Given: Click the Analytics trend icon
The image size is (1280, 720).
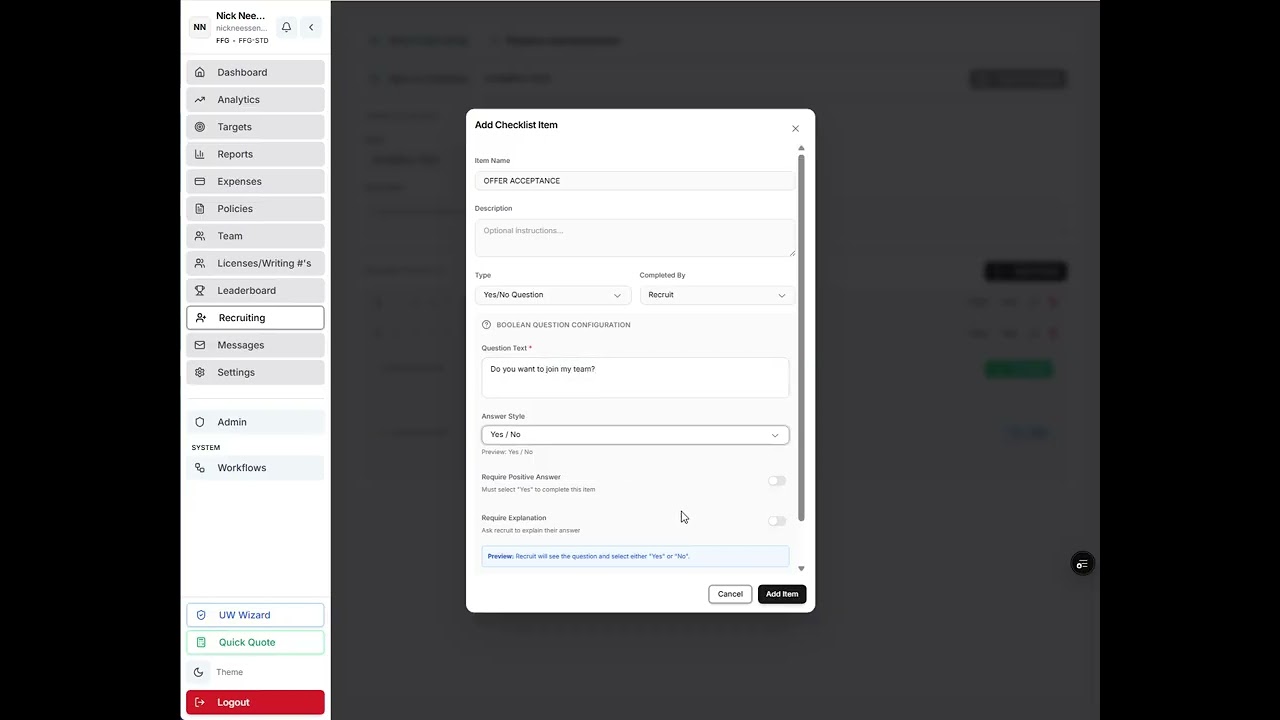Looking at the screenshot, I should 200,99.
